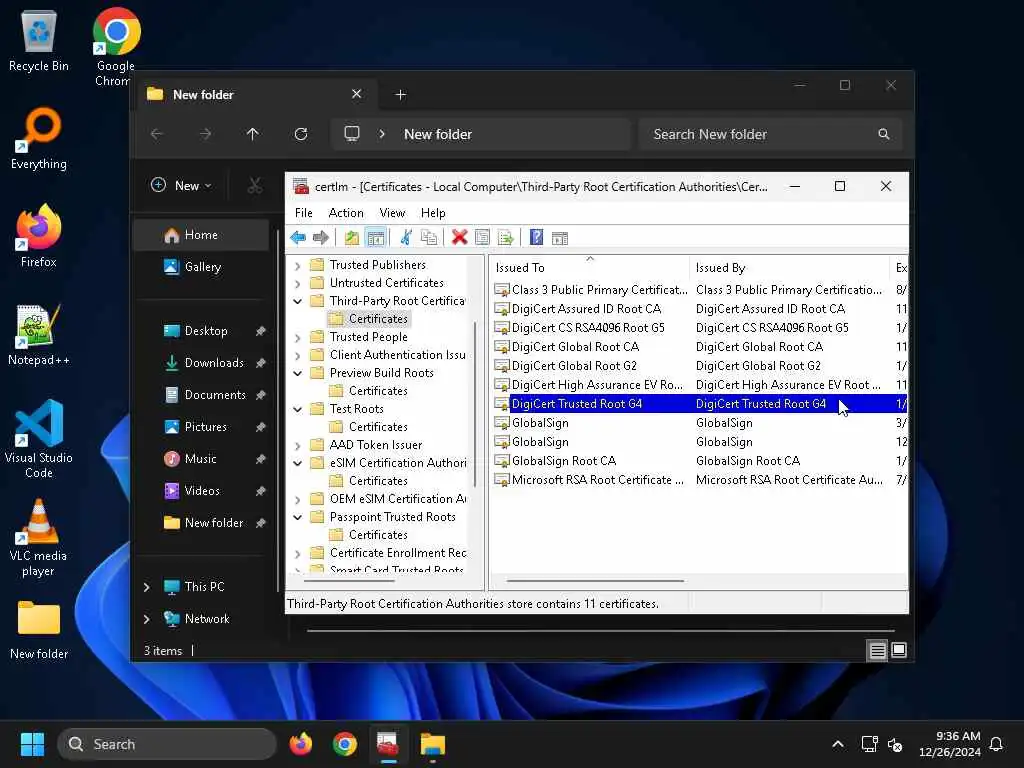Click the blue Back arrow in certlm toolbar

click(x=298, y=238)
